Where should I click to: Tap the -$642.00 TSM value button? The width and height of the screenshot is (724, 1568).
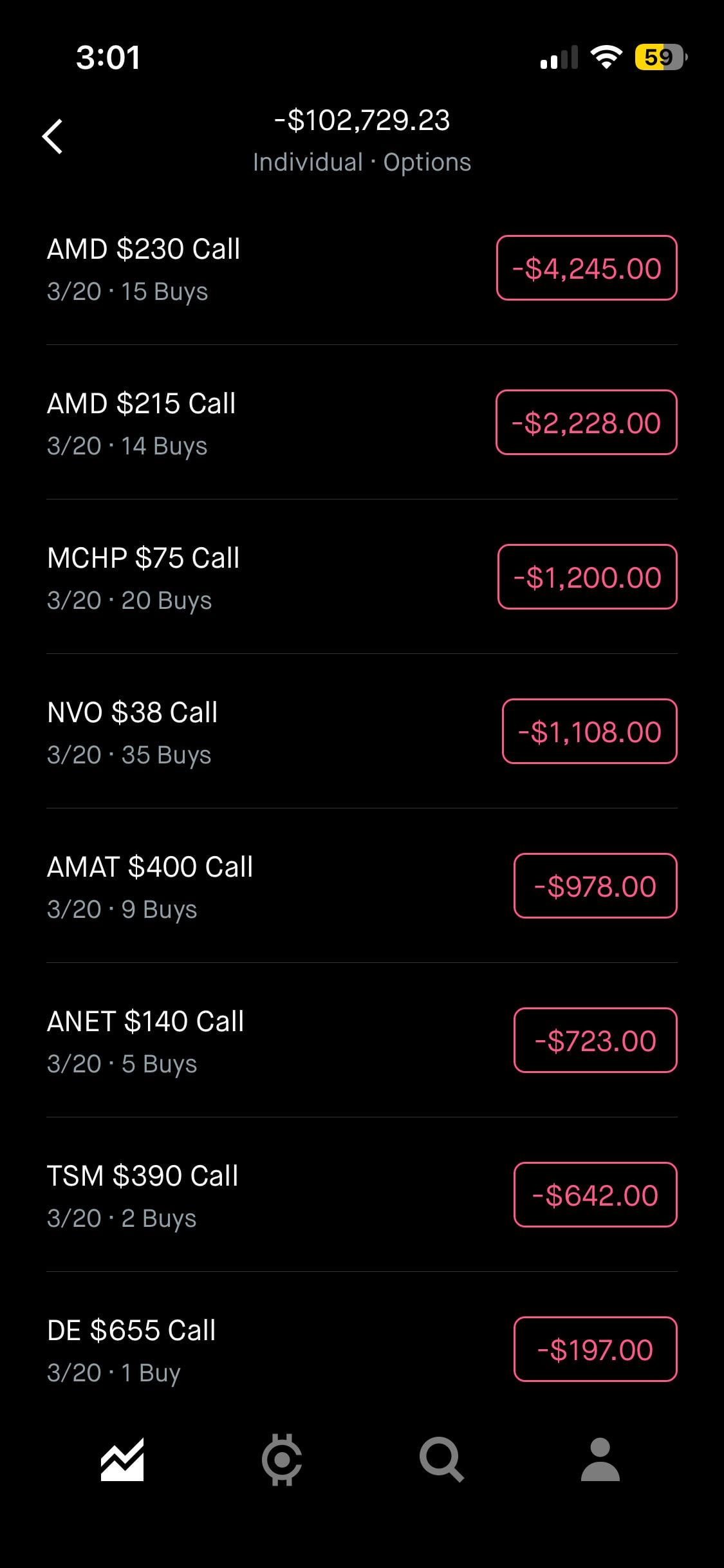click(x=595, y=1195)
